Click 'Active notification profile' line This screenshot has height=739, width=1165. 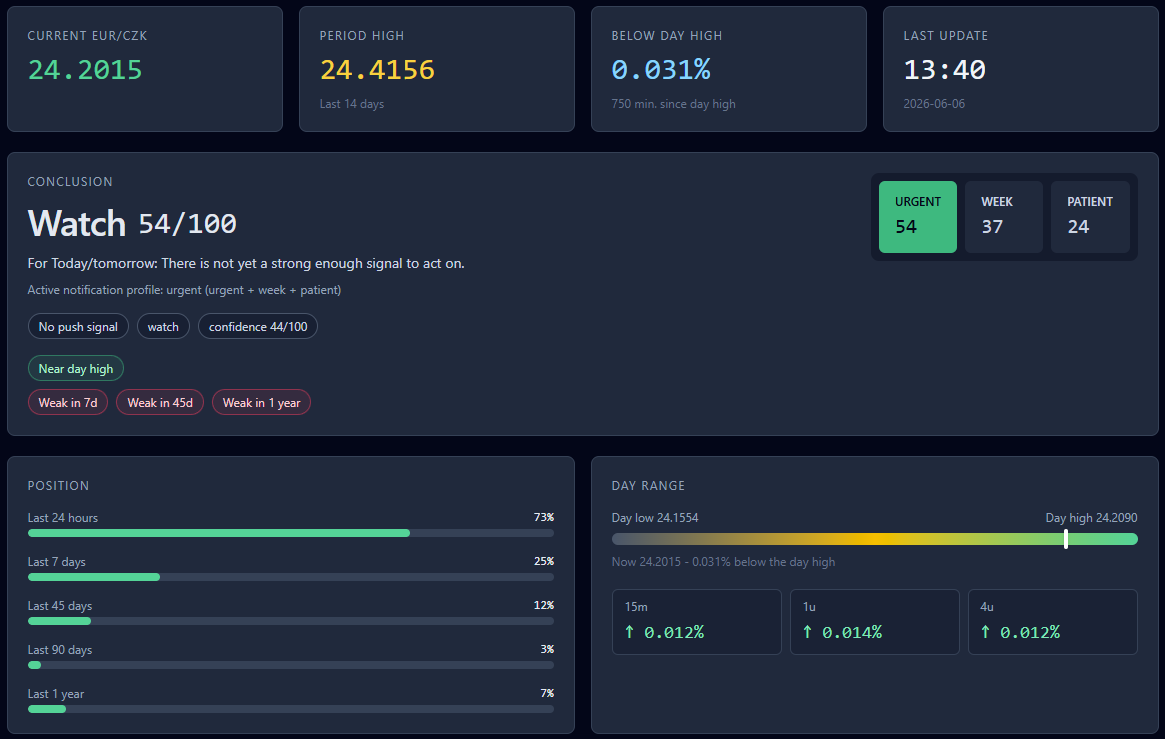point(184,290)
